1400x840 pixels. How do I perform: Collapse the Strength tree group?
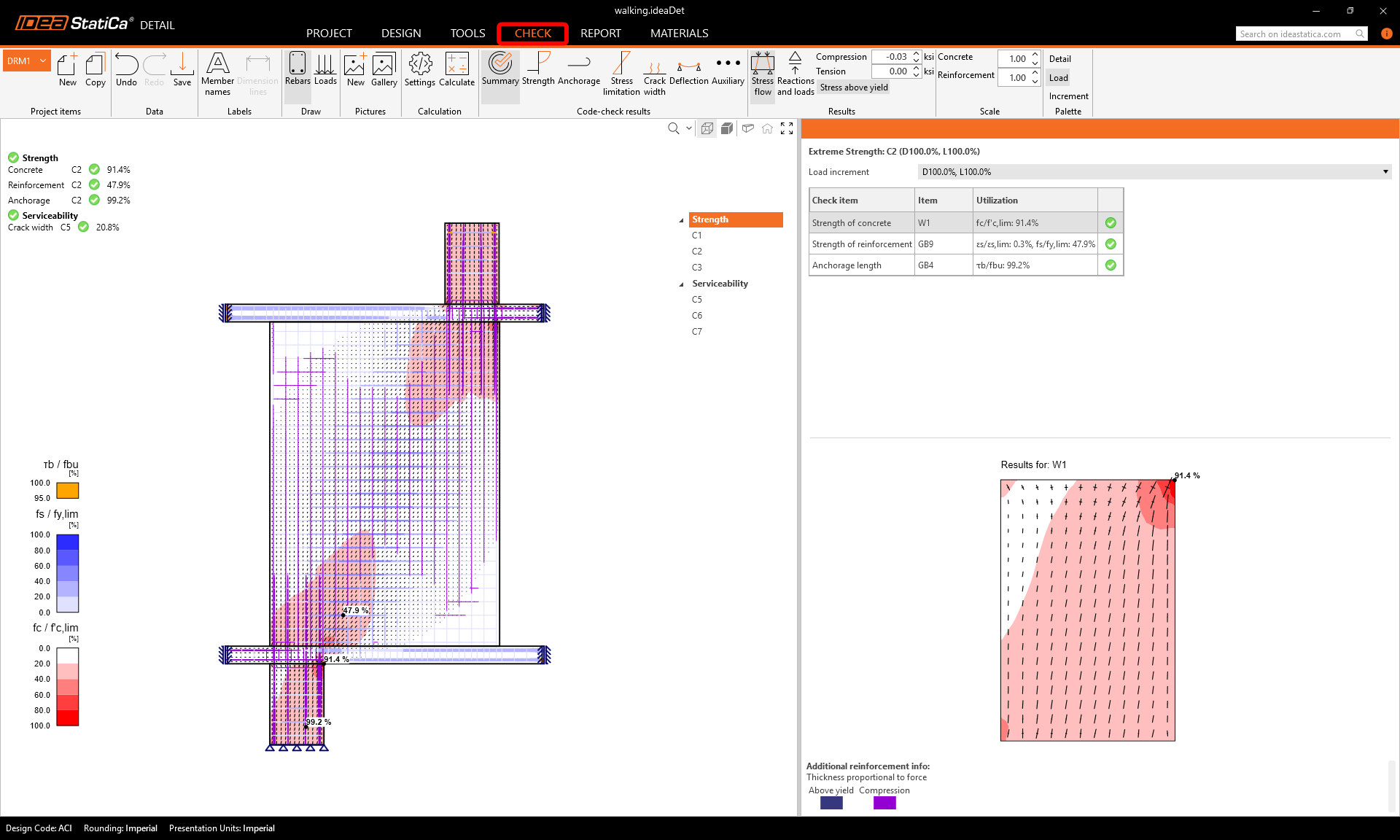[x=682, y=220]
